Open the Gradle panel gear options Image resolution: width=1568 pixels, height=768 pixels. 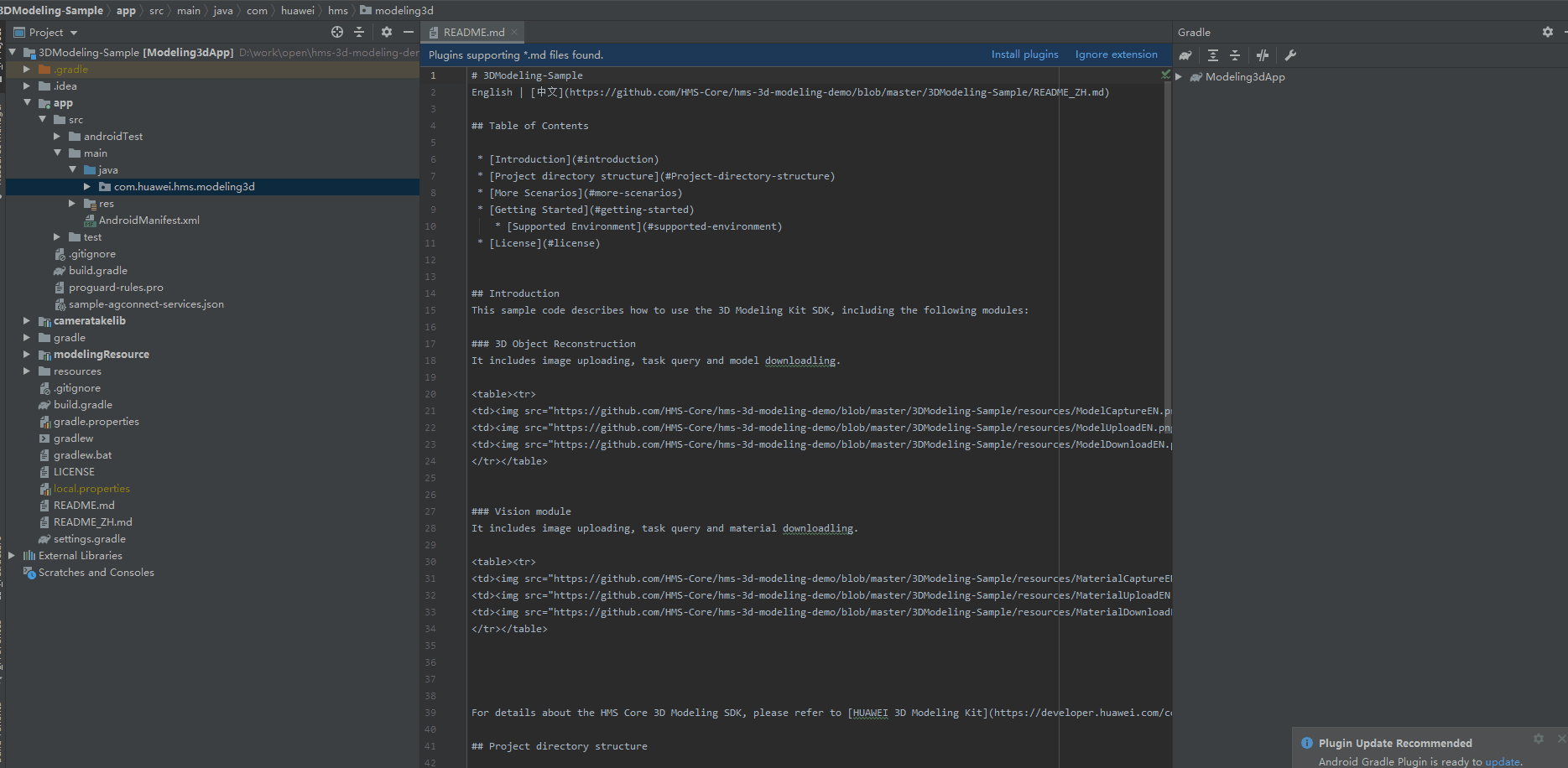(1548, 32)
